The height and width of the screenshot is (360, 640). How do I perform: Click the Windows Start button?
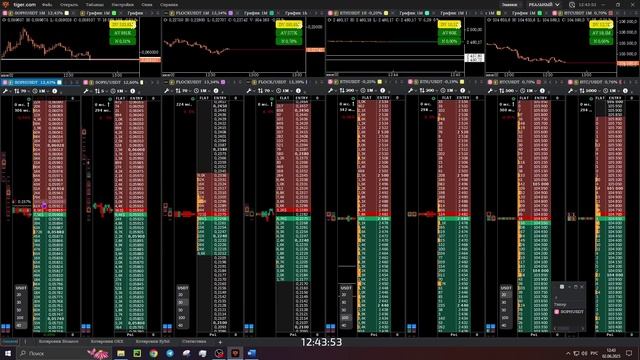click(x=7, y=353)
